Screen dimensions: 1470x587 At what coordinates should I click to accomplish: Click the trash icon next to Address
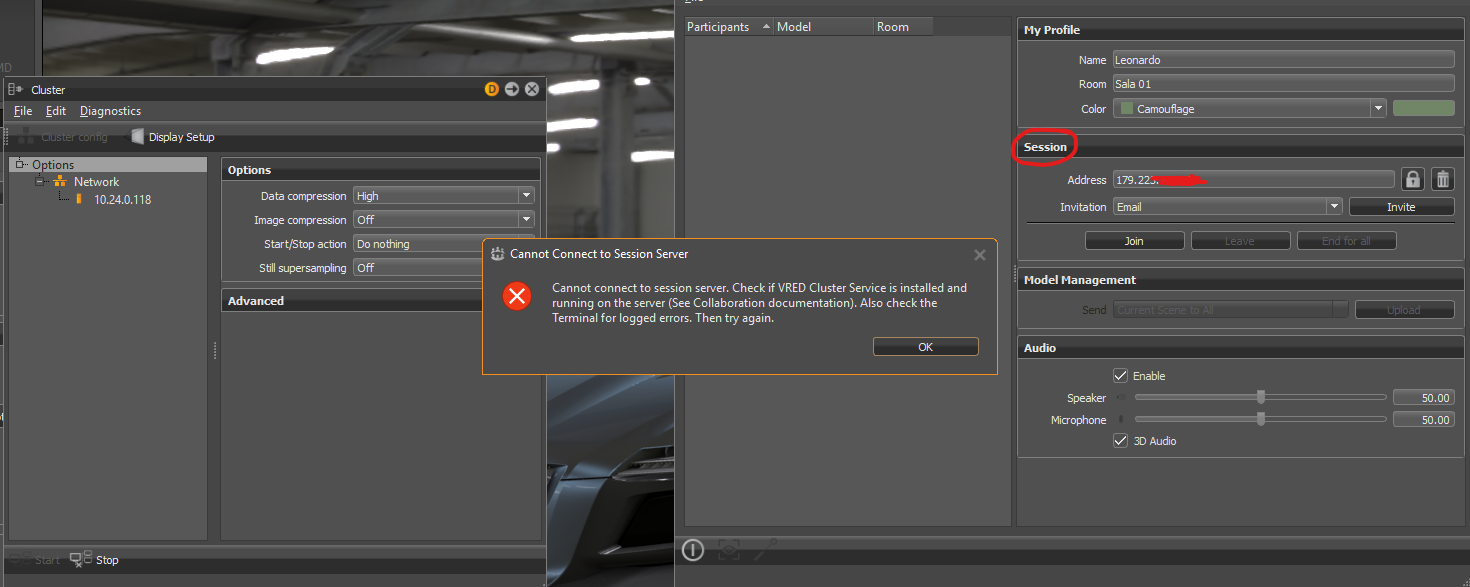(x=1442, y=179)
